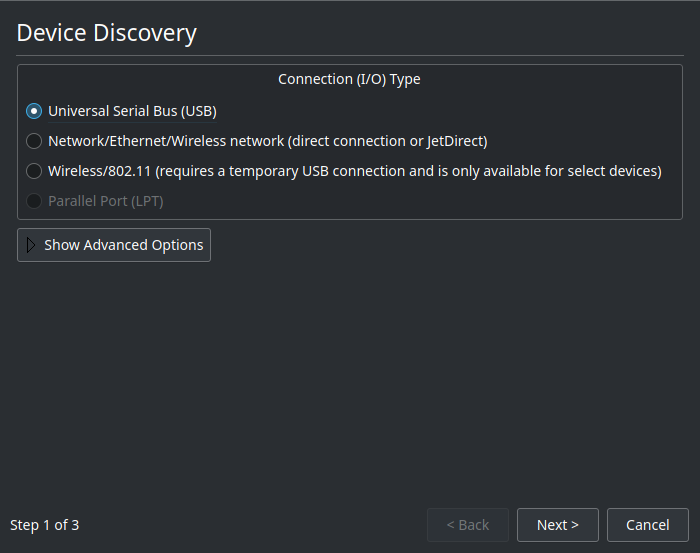The width and height of the screenshot is (700, 553).
Task: Click the greyed-out Parallel Port (LPT) radio button
Action: click(34, 201)
